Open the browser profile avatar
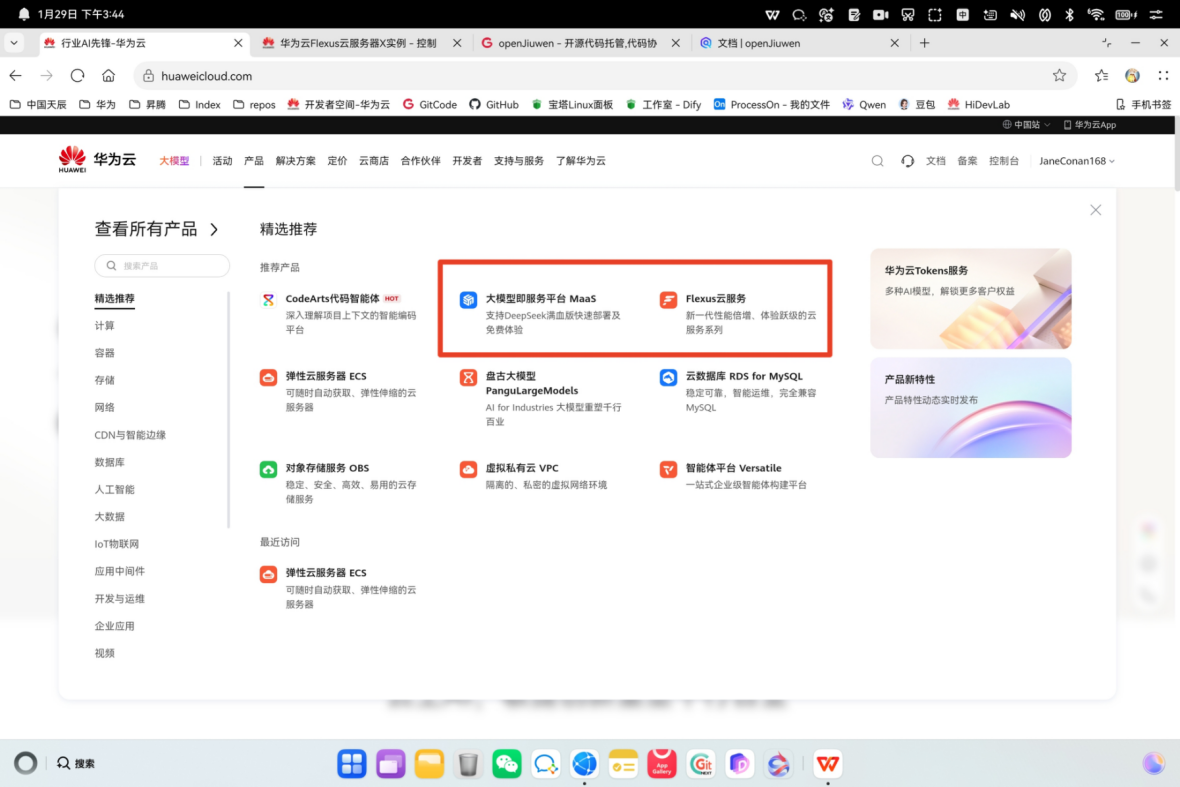This screenshot has width=1180, height=787. 1133,75
